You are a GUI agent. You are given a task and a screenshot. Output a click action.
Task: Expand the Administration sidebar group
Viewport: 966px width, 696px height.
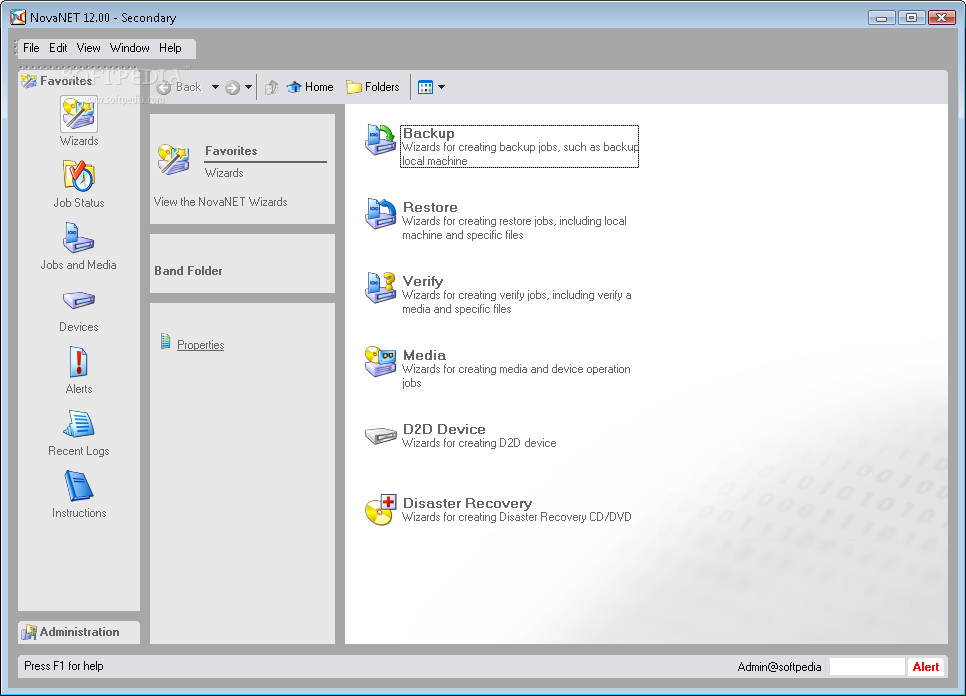coord(79,632)
